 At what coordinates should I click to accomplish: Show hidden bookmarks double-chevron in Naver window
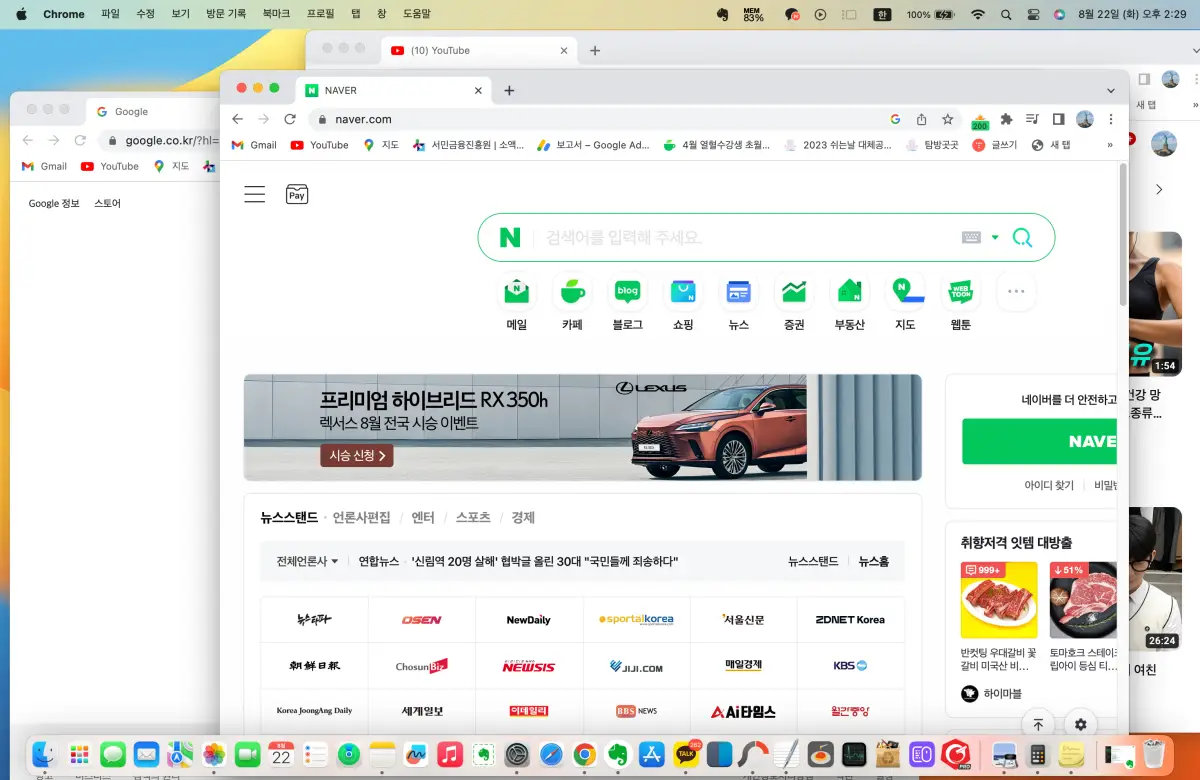pos(1110,145)
